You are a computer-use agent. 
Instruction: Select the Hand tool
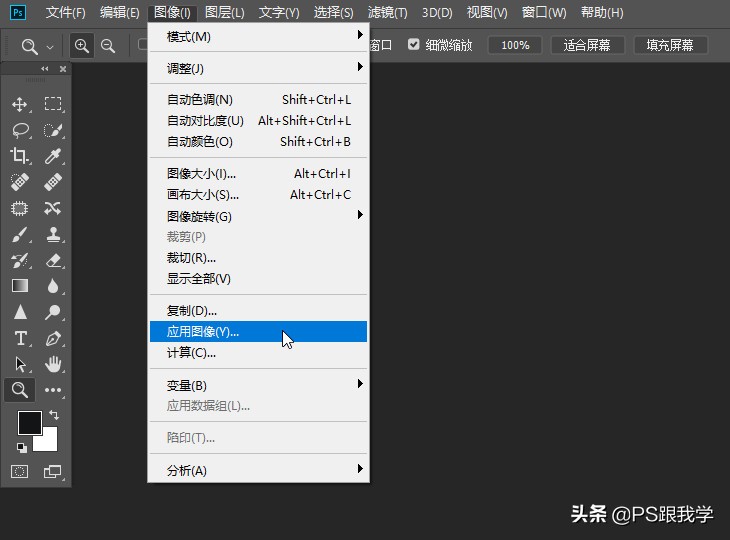[53, 364]
